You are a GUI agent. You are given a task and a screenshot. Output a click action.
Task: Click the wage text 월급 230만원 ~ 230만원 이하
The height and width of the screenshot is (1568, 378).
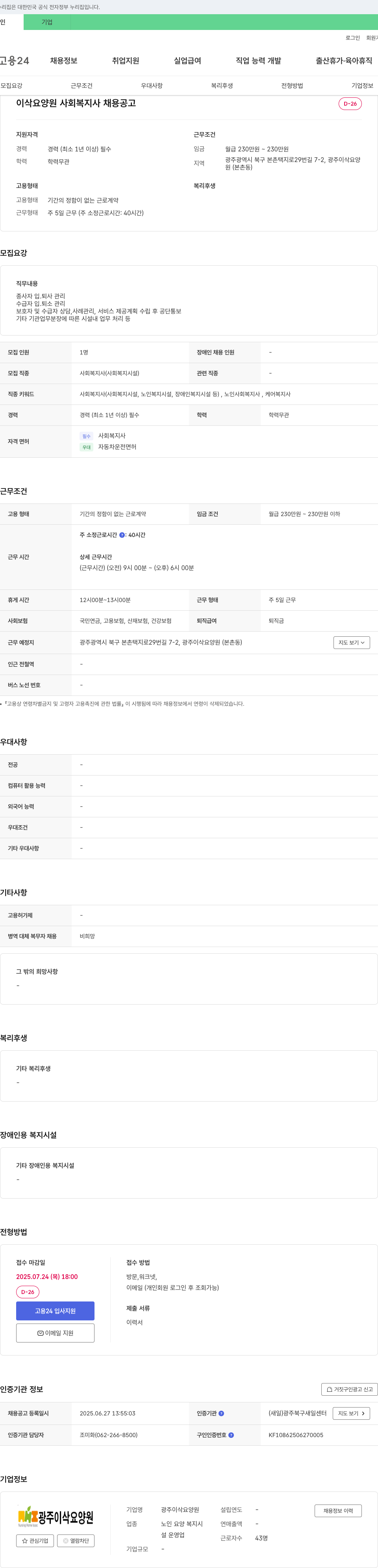(x=304, y=515)
